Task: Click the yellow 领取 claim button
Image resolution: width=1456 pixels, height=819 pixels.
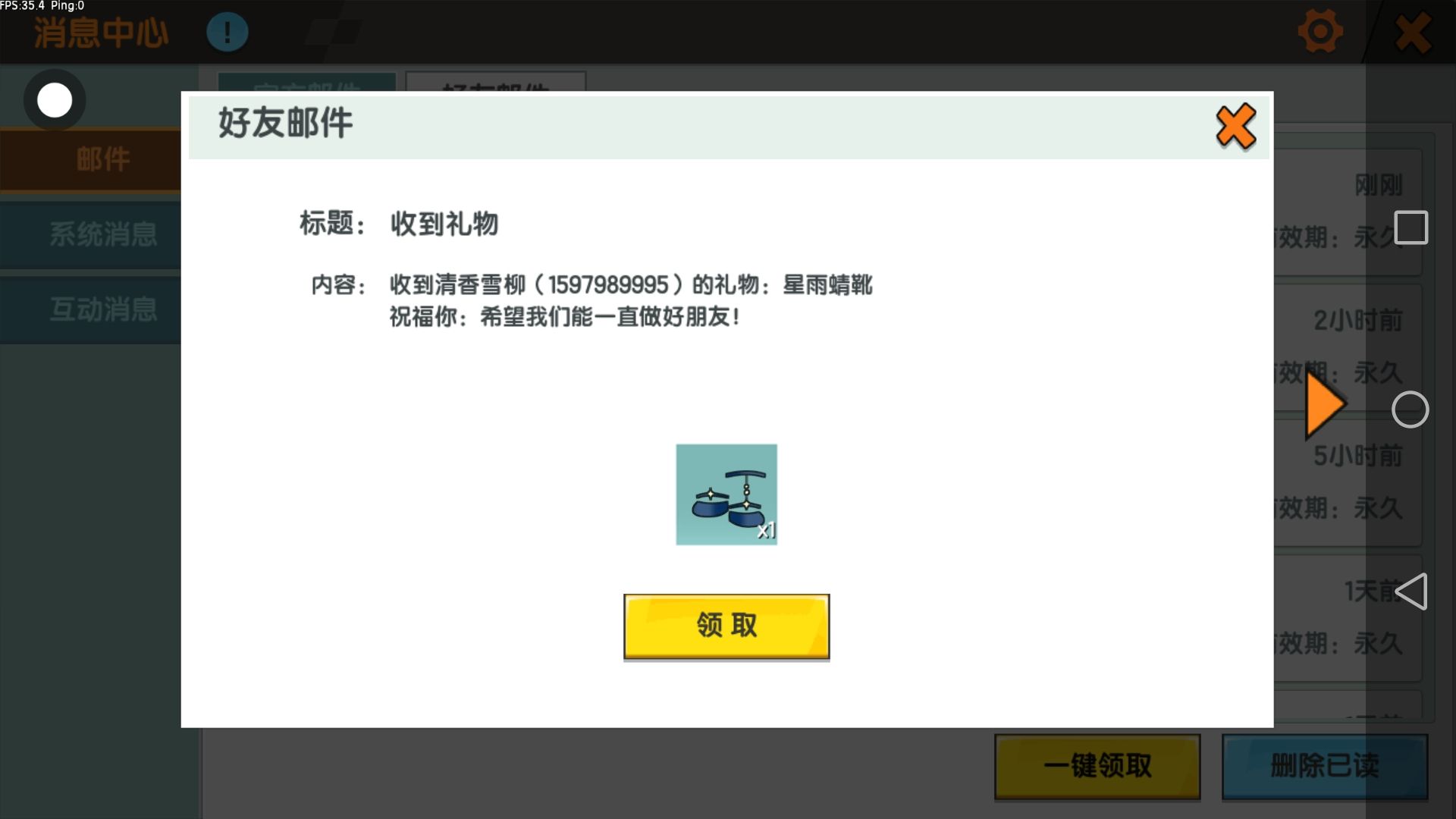Action: click(x=726, y=626)
